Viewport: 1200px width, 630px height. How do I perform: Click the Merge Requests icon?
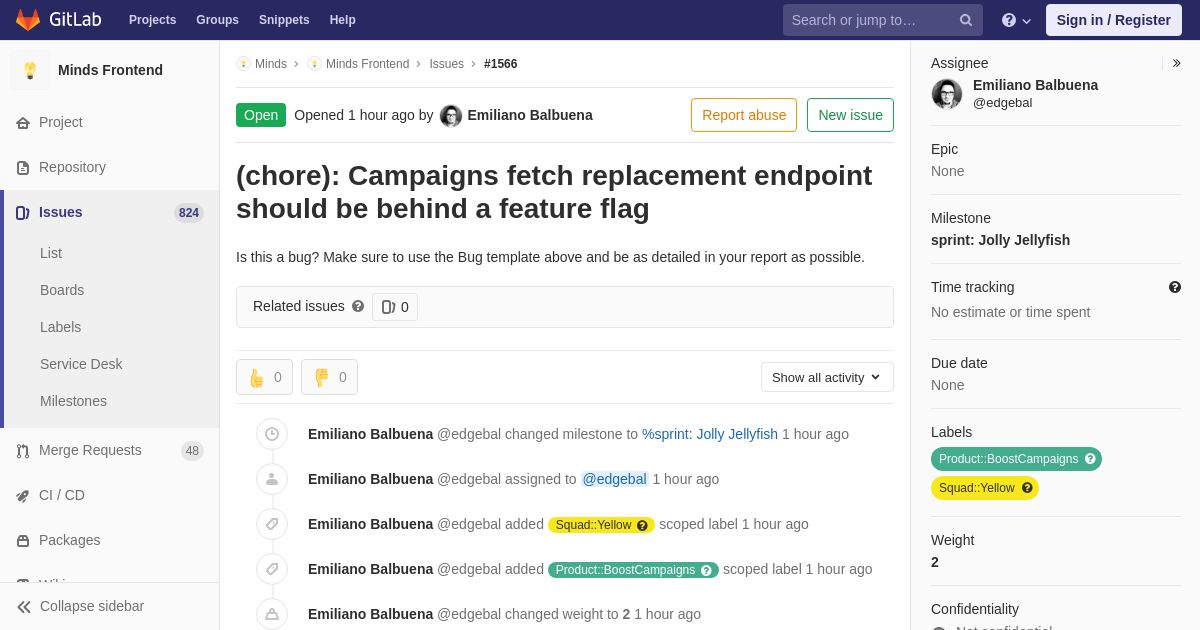click(23, 451)
